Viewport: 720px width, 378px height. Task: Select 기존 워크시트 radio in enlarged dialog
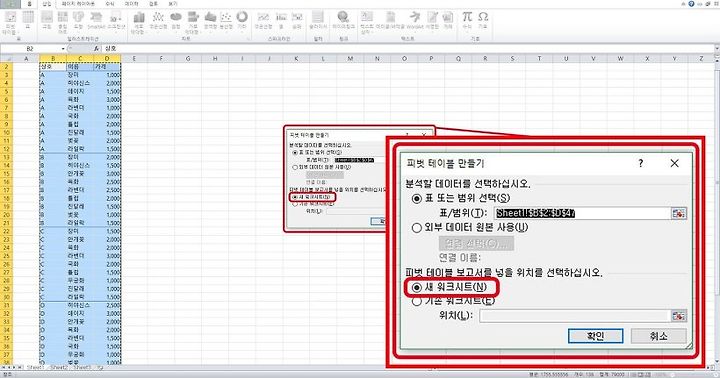[x=416, y=301]
